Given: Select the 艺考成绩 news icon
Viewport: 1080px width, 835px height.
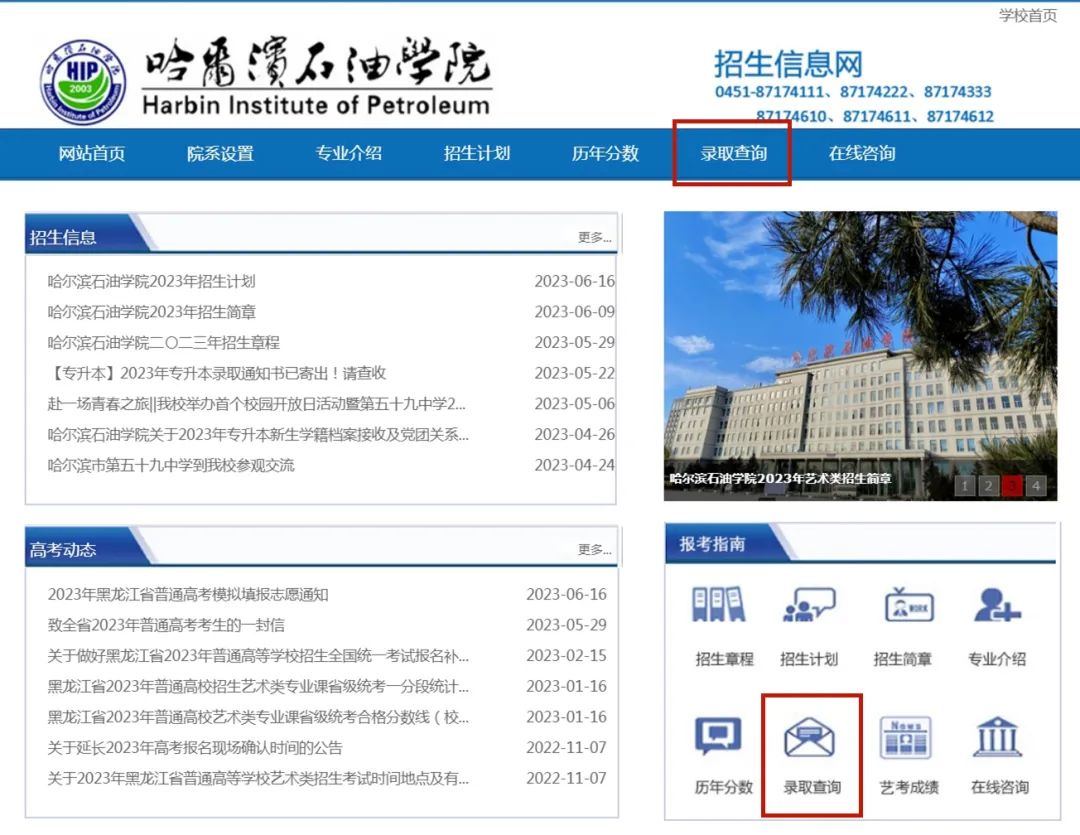Looking at the screenshot, I should (x=908, y=739).
